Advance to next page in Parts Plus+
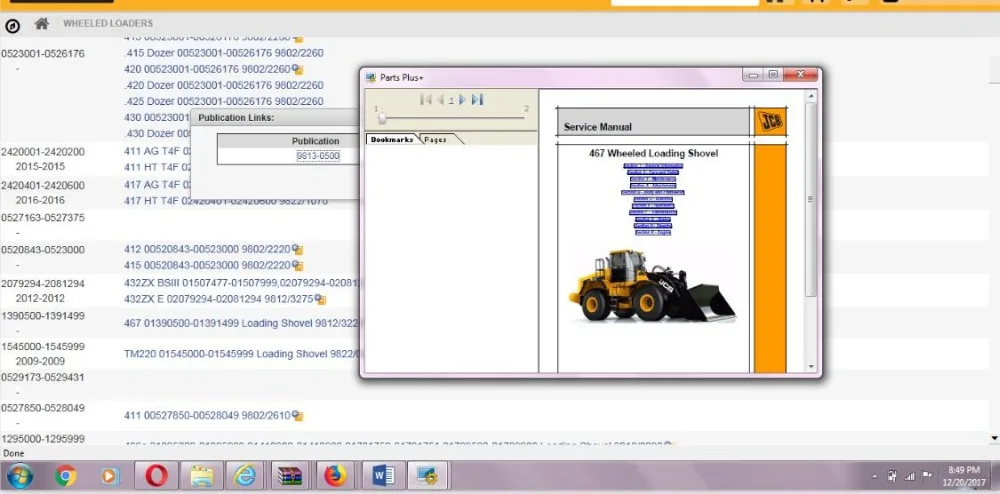The image size is (1000, 494). (463, 100)
